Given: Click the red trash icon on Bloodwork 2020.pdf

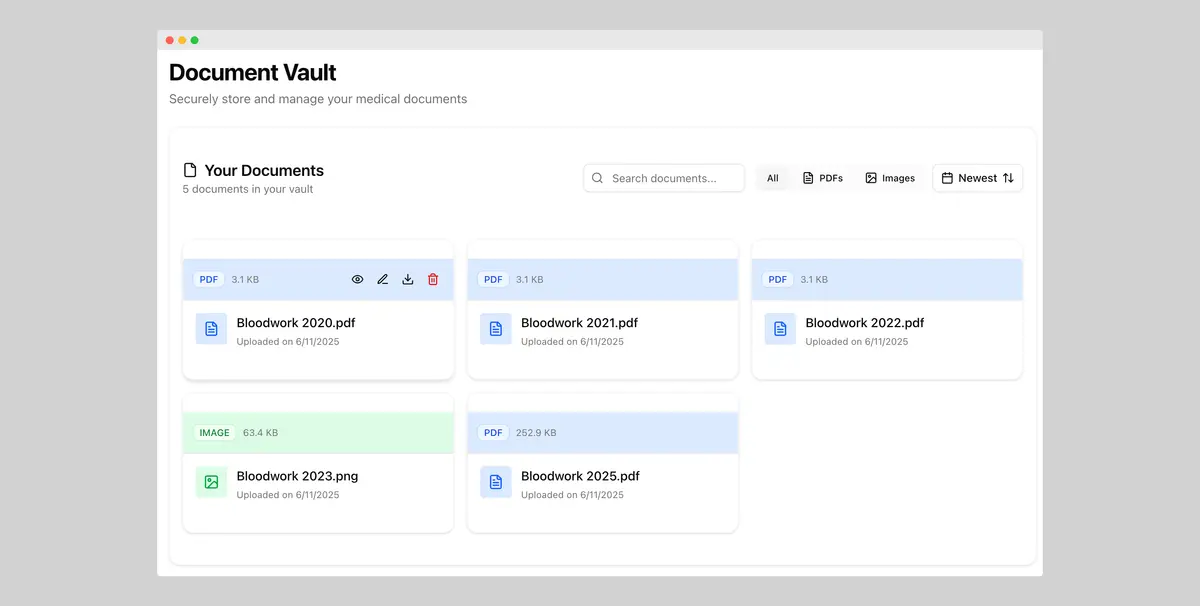Looking at the screenshot, I should coord(432,279).
